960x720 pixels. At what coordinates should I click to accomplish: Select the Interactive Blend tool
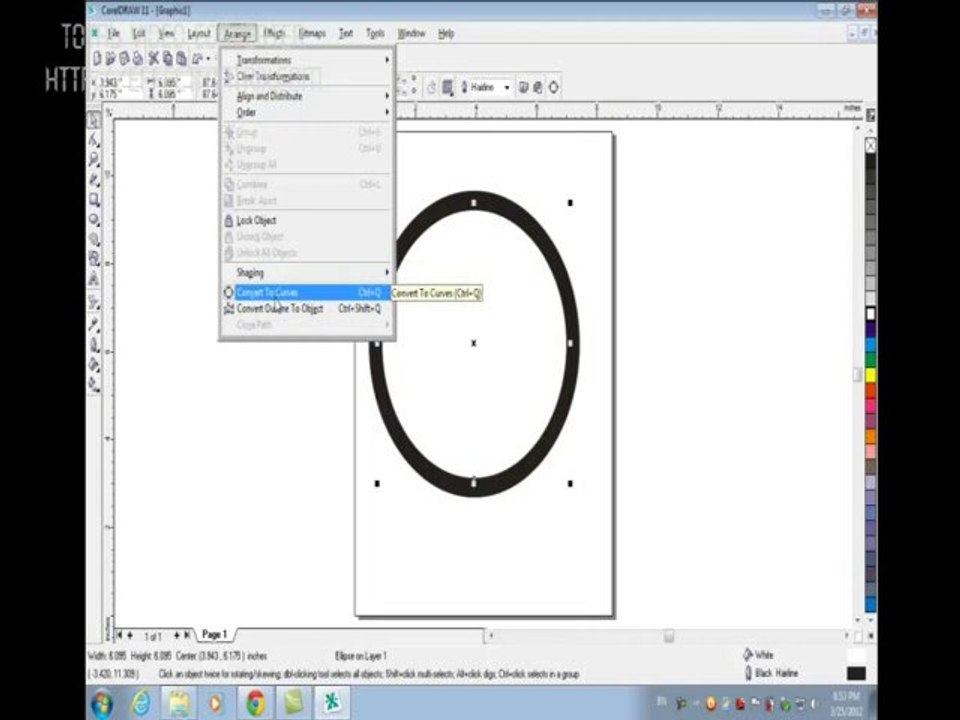click(94, 302)
